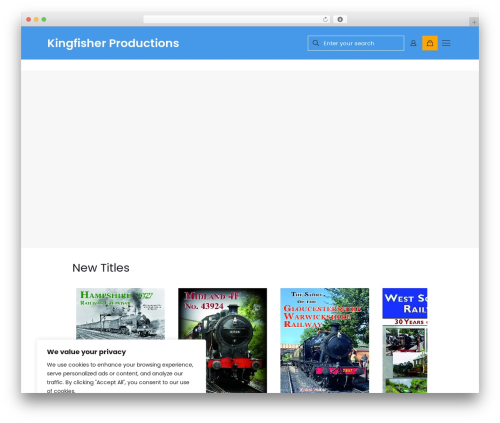This screenshot has width=500, height=423.
Task: Click the browser extension icon beside address bar
Action: point(340,19)
